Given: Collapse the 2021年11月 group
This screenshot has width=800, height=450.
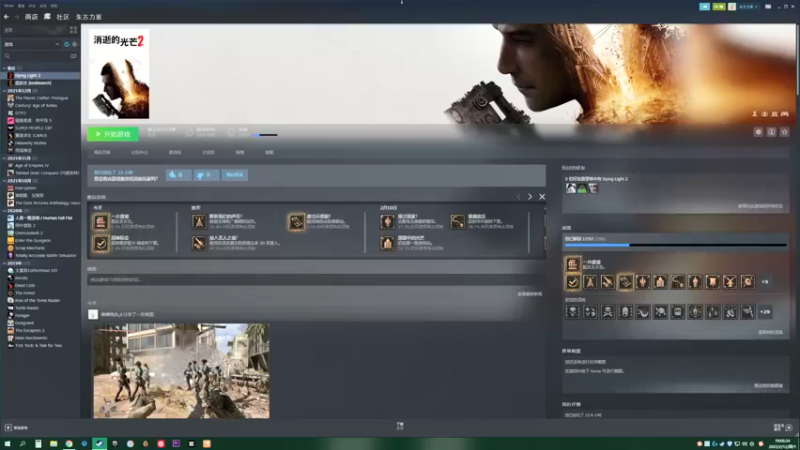Looking at the screenshot, I should [x=5, y=158].
